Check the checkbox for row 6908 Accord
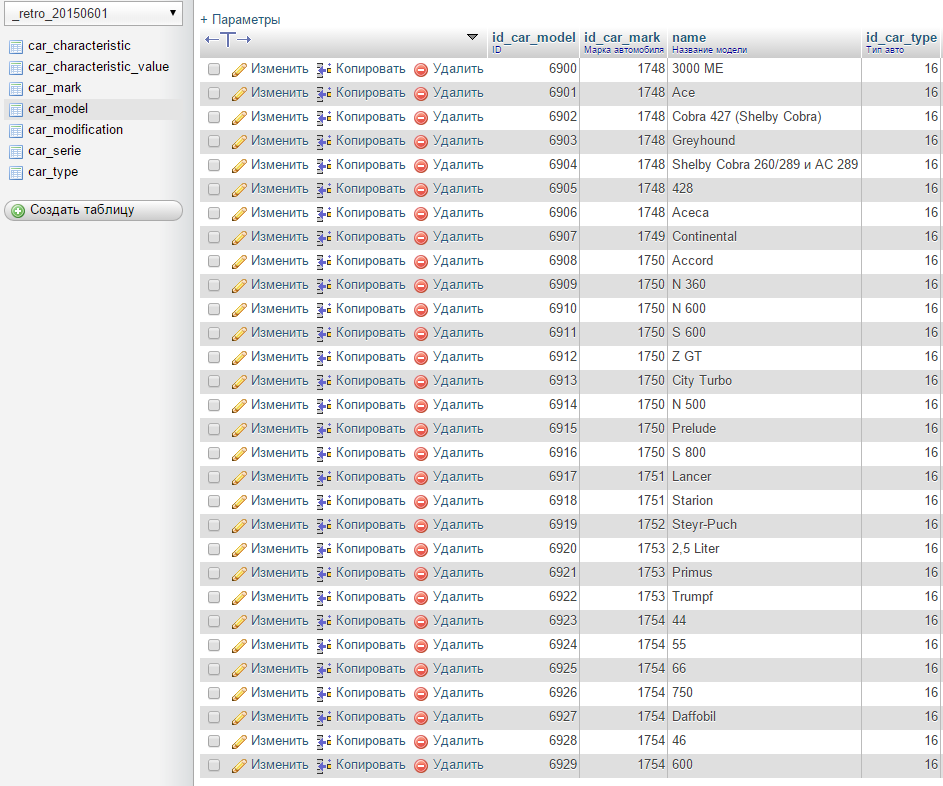 214,261
